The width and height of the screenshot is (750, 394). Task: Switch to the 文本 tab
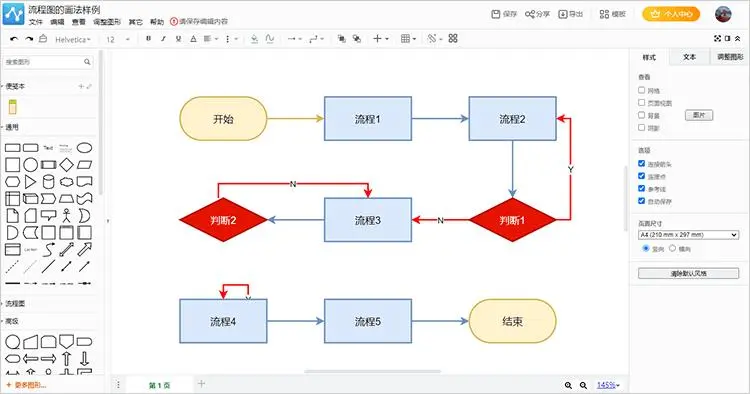689,57
